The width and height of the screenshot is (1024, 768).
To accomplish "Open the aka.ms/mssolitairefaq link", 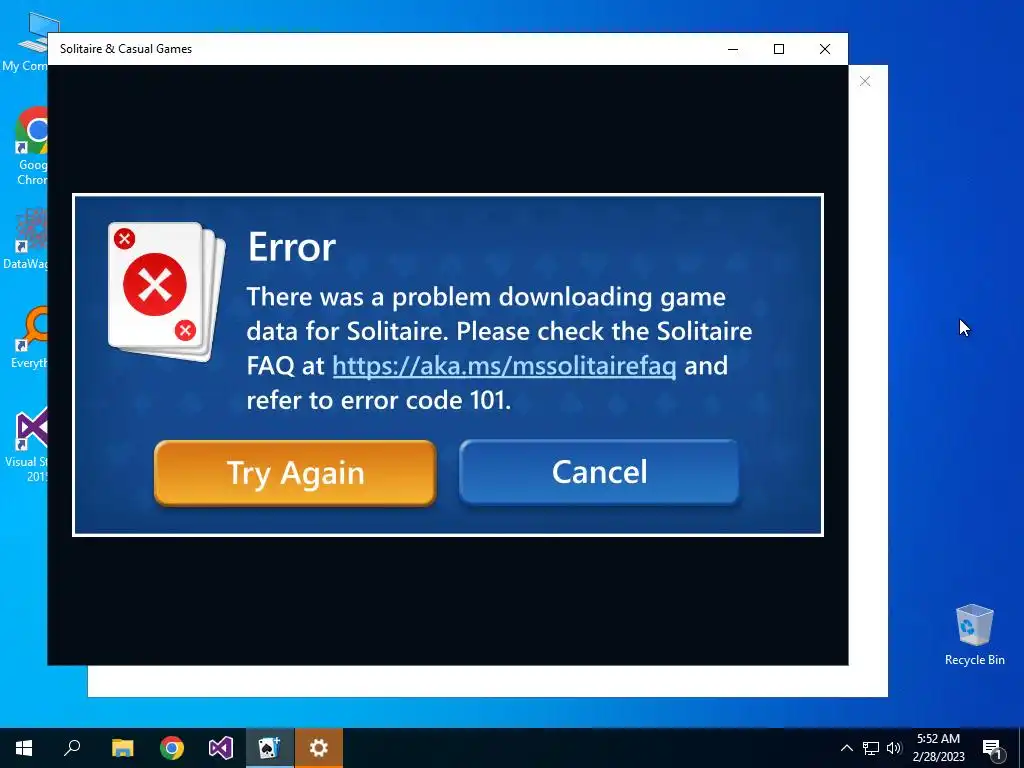I will (x=504, y=366).
